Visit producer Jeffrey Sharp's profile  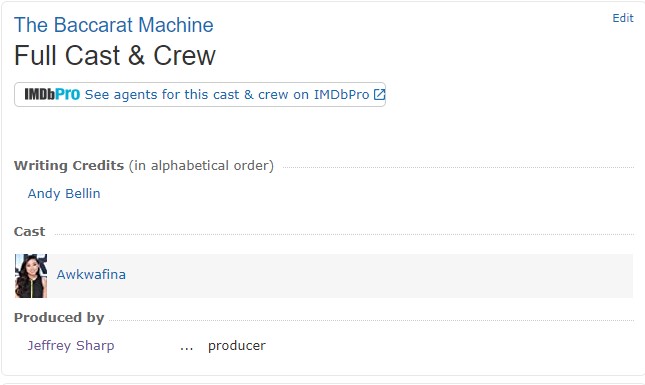coord(71,346)
